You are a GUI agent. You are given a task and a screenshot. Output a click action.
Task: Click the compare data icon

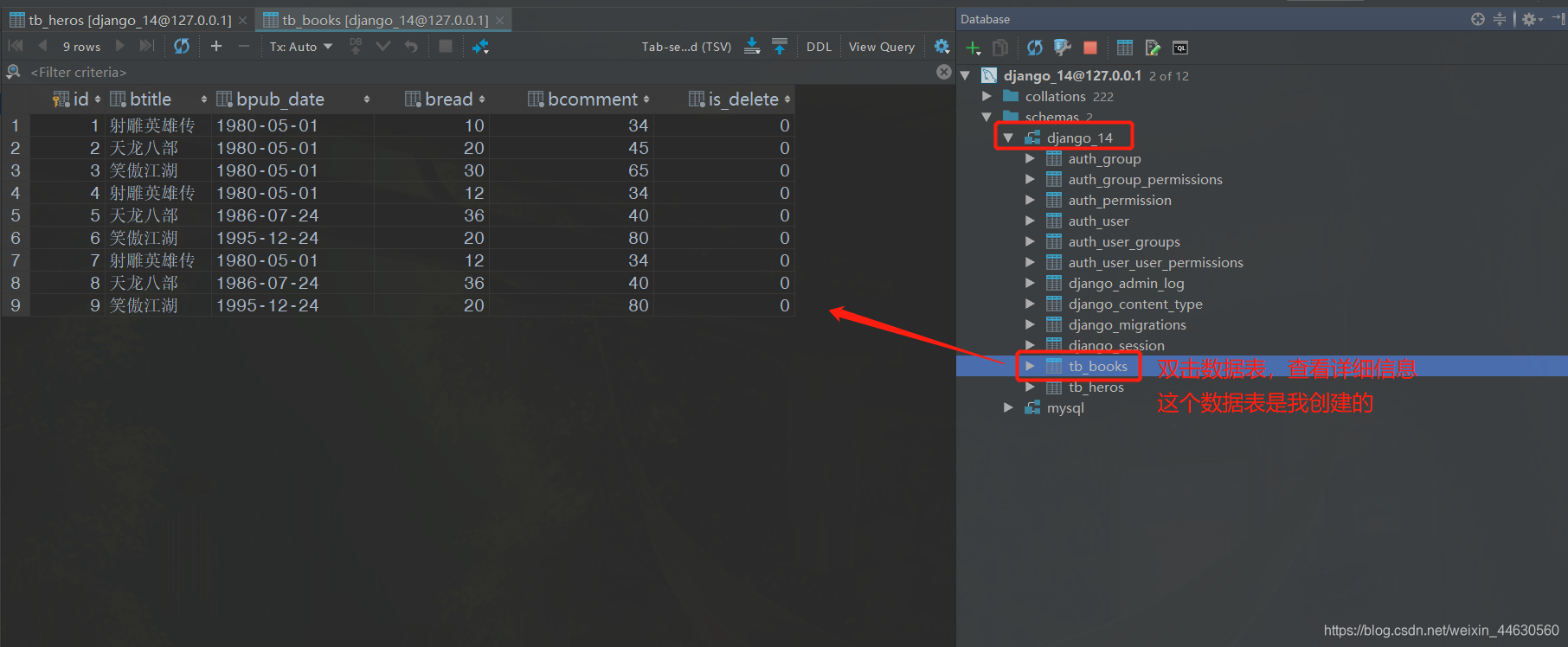point(480,46)
